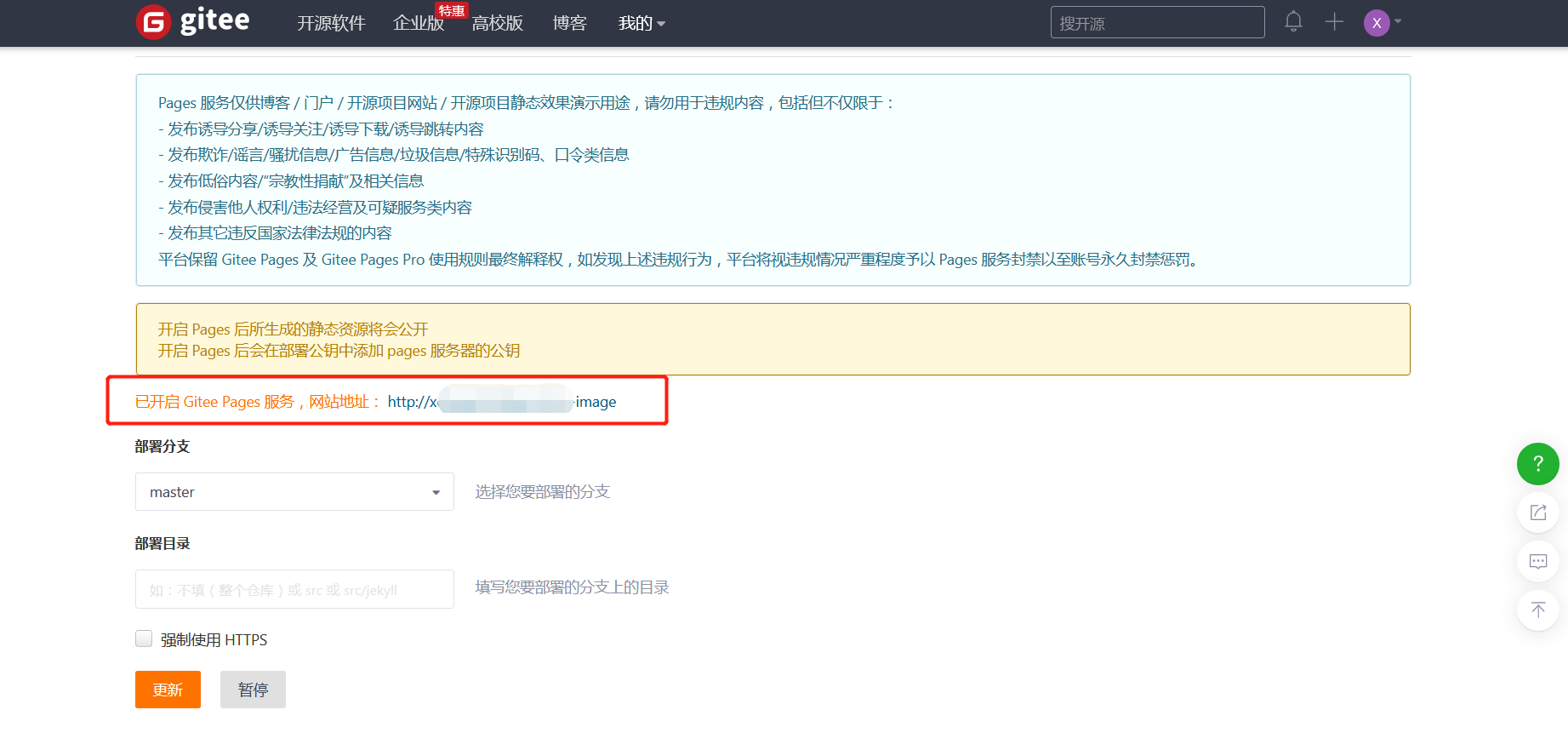Click the 搜开源 search field
Screen dimensions: 1568x750
[x=1157, y=23]
